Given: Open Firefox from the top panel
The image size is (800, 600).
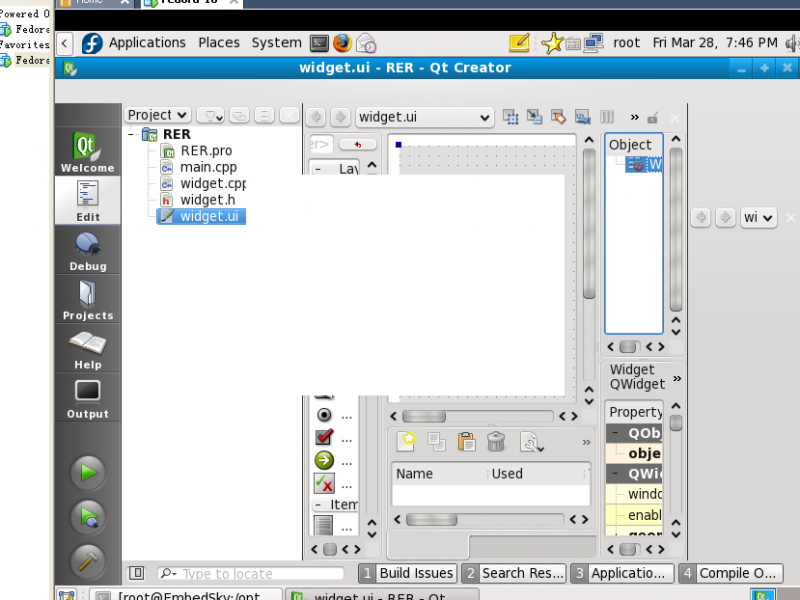Looking at the screenshot, I should click(x=343, y=43).
